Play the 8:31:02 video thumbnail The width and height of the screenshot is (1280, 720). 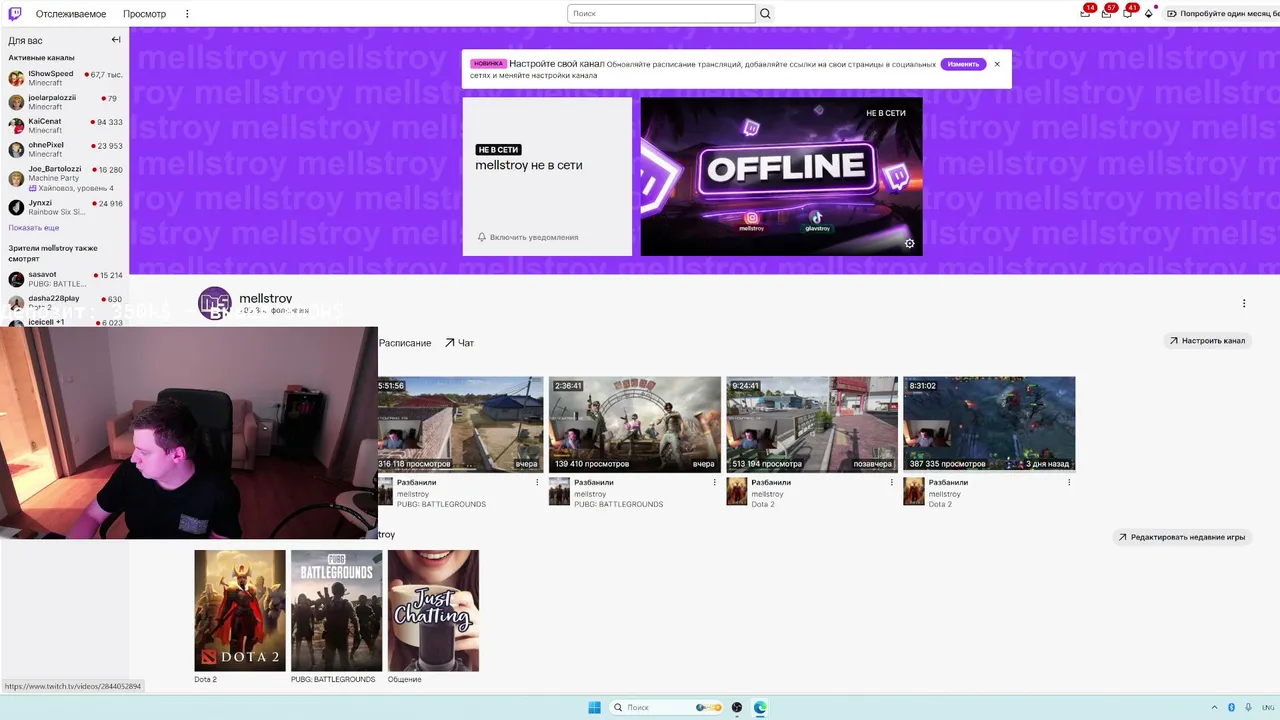point(989,424)
